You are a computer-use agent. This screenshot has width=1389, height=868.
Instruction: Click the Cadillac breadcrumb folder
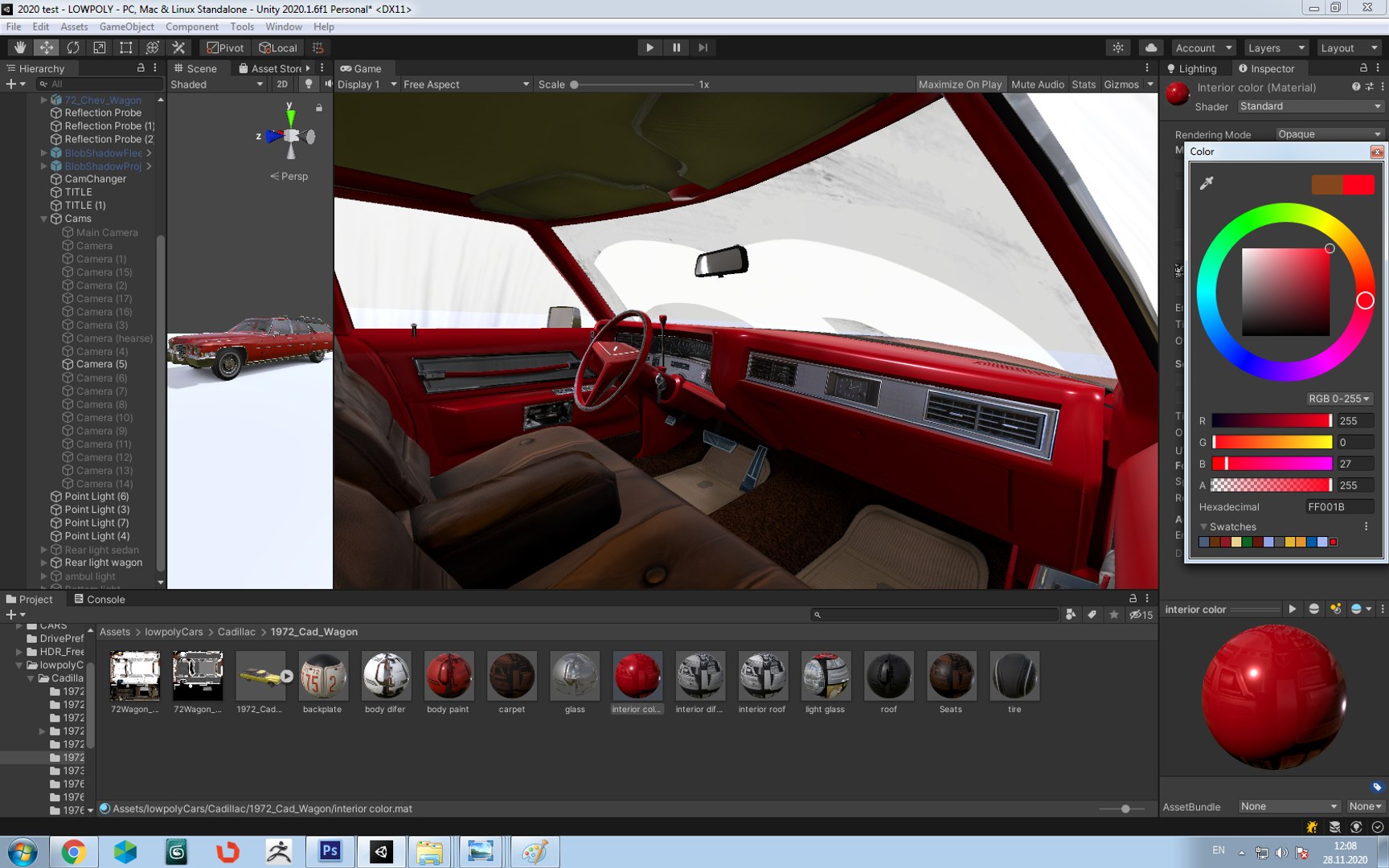236,632
